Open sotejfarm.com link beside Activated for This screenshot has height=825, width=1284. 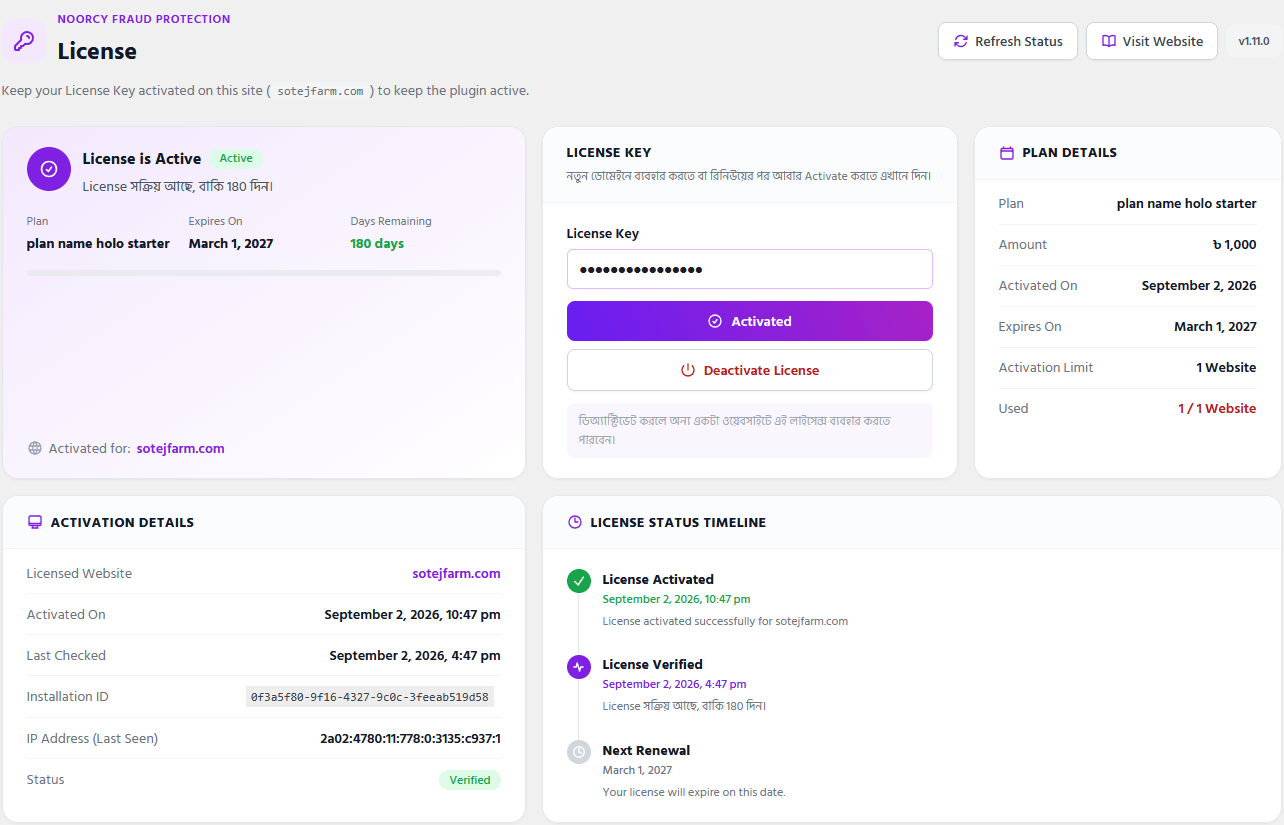[181, 448]
